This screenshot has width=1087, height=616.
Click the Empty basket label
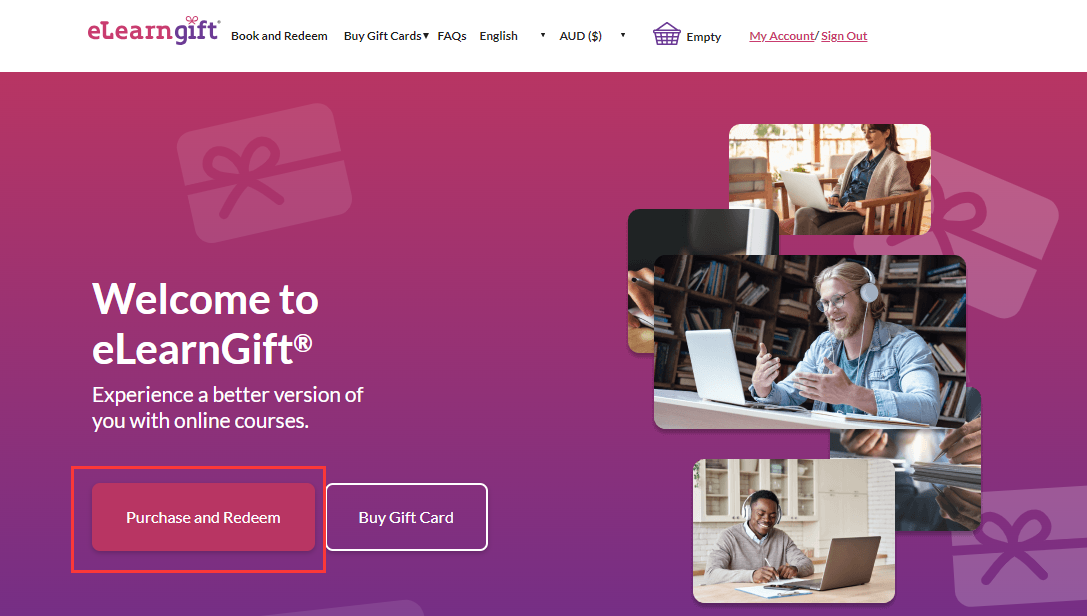tap(704, 37)
